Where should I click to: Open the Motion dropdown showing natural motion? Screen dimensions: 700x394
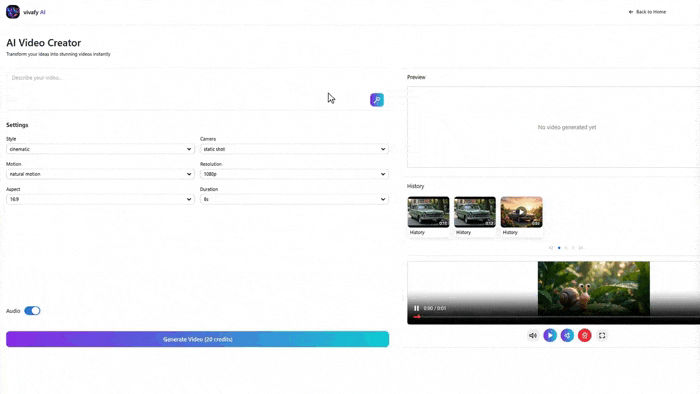[100, 174]
